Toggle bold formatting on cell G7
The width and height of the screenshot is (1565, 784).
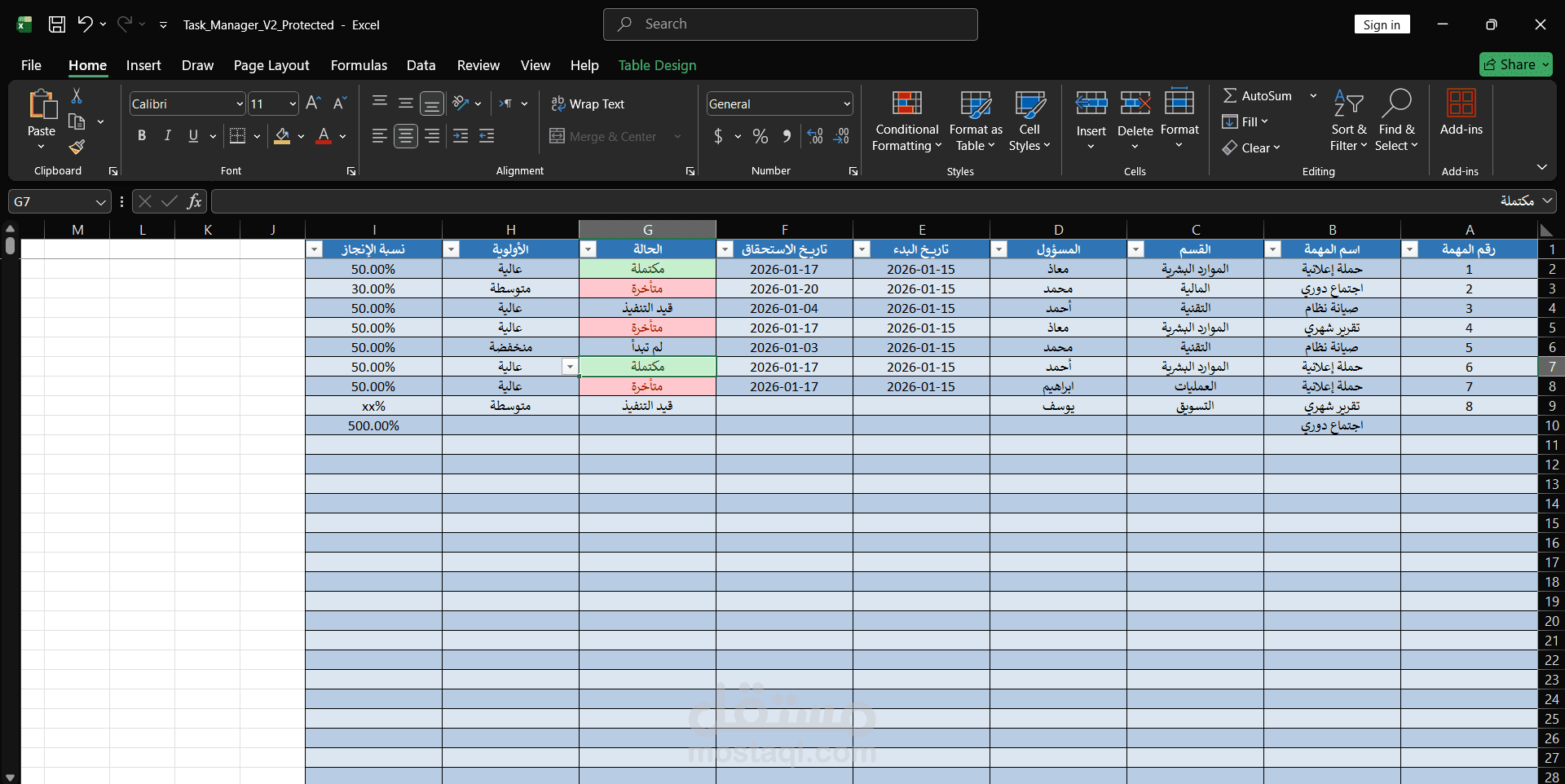tap(141, 135)
